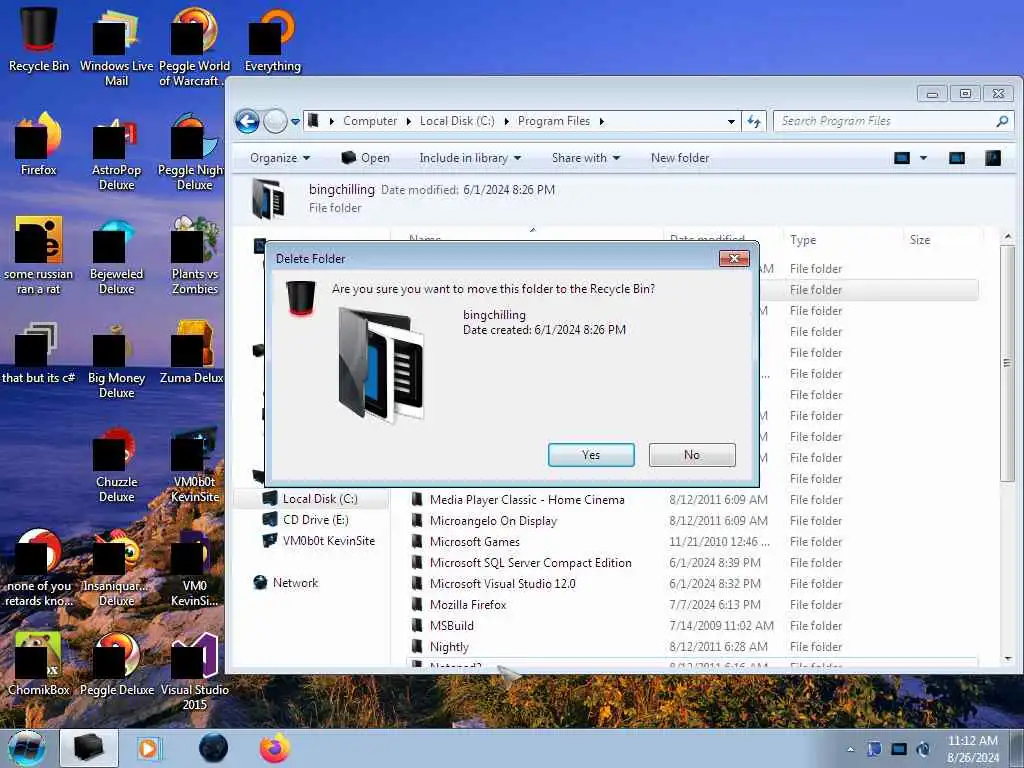Click the AstroPop Deluxe desktop icon

(116, 152)
